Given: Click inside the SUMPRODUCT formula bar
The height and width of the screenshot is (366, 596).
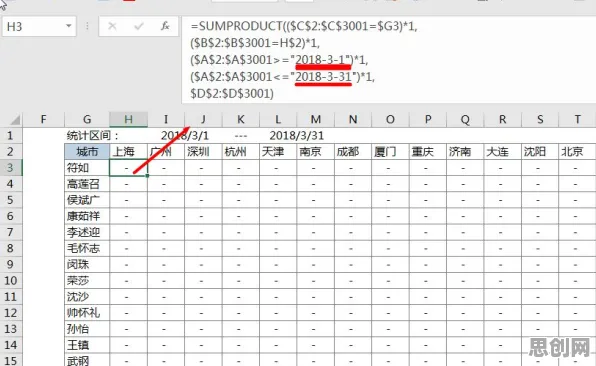Looking at the screenshot, I should click(388, 60).
